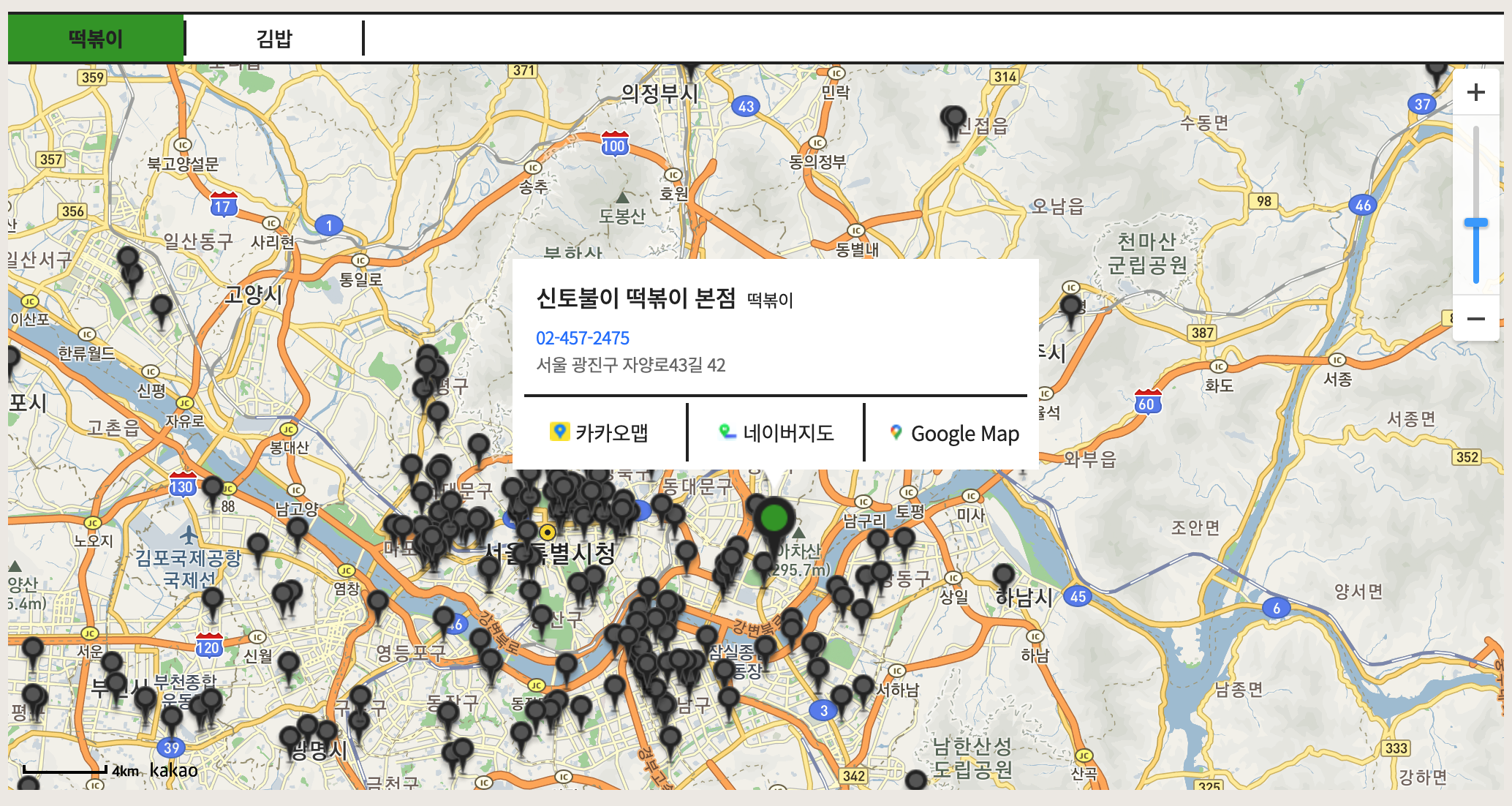Open the location in Google Map

953,432
